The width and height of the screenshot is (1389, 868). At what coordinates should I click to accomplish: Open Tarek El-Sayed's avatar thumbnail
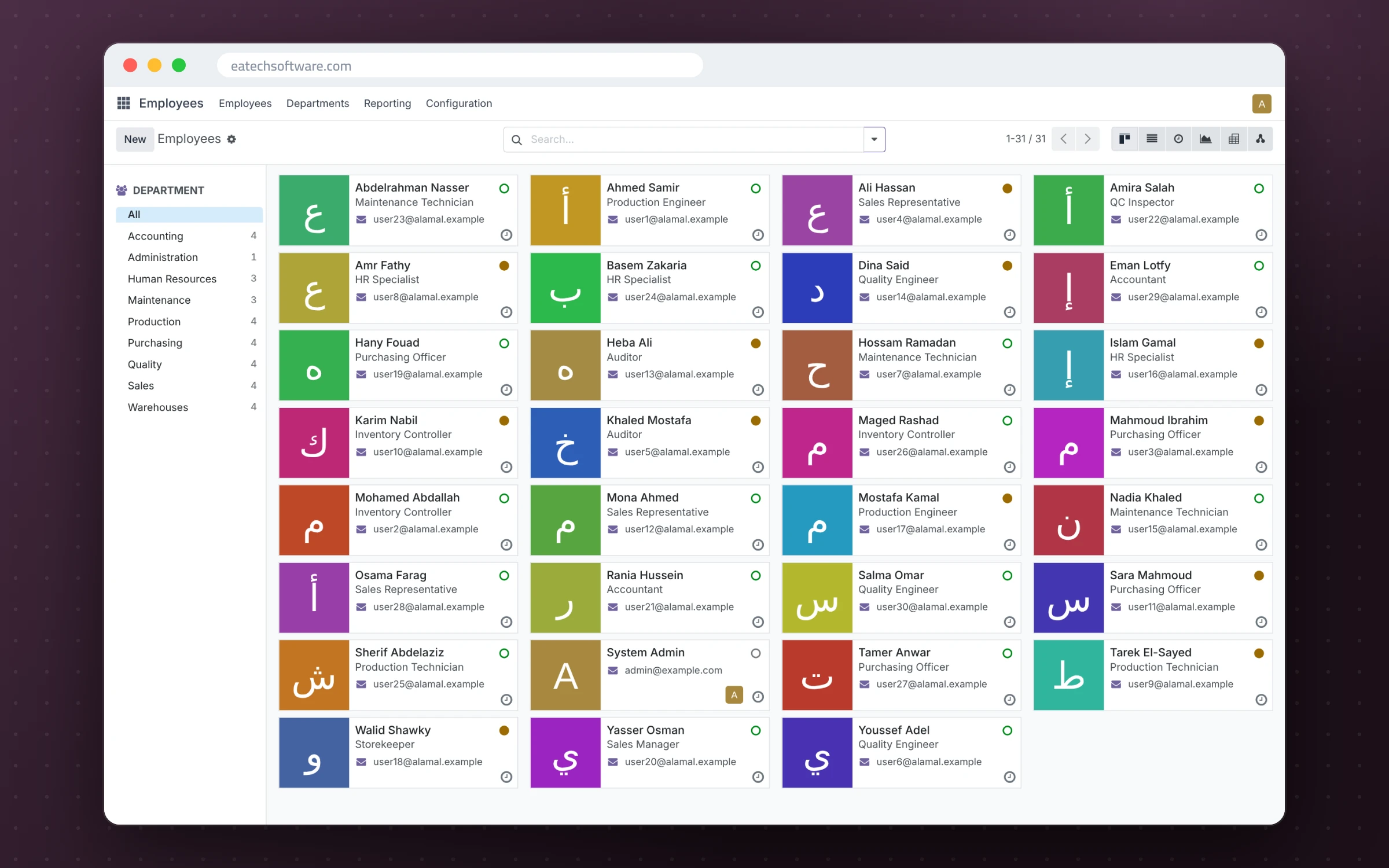coord(1069,675)
